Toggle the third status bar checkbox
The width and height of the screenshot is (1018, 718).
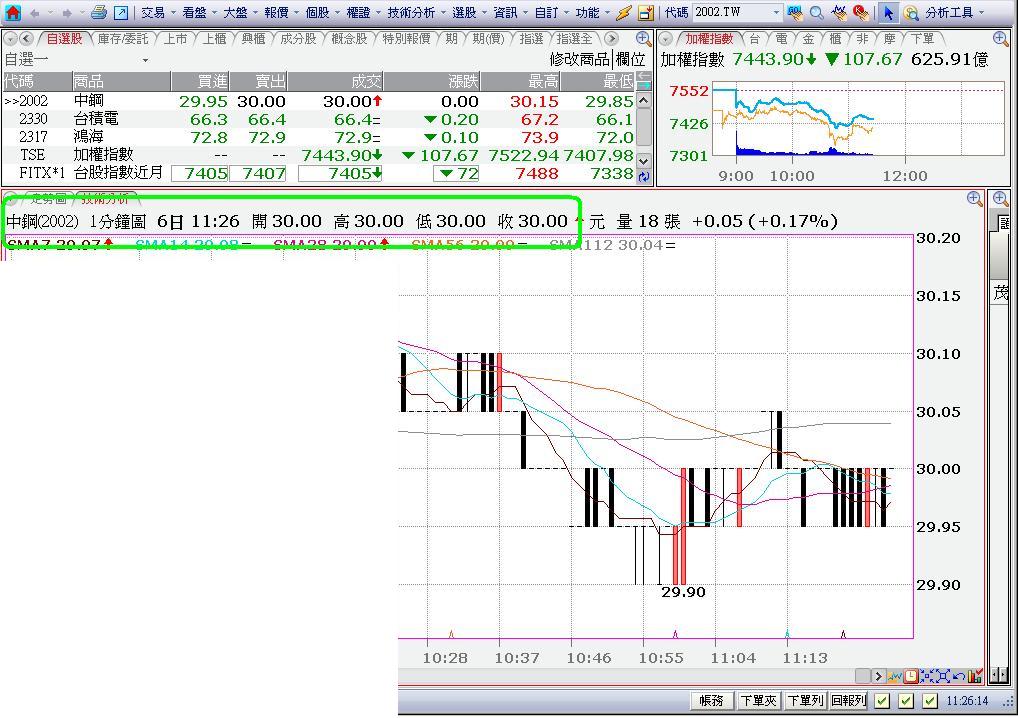pyautogui.click(x=930, y=701)
